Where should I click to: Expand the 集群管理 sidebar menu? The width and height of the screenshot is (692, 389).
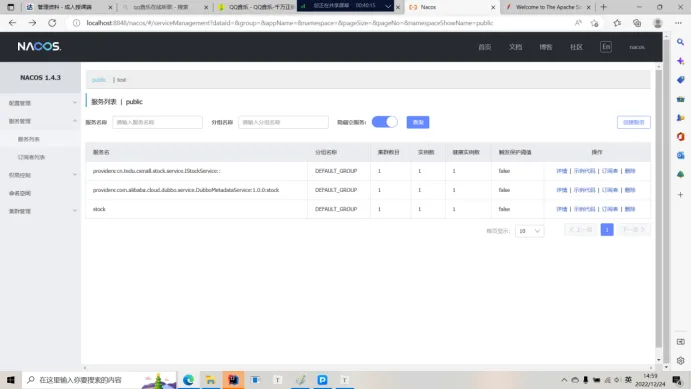pyautogui.click(x=40, y=211)
